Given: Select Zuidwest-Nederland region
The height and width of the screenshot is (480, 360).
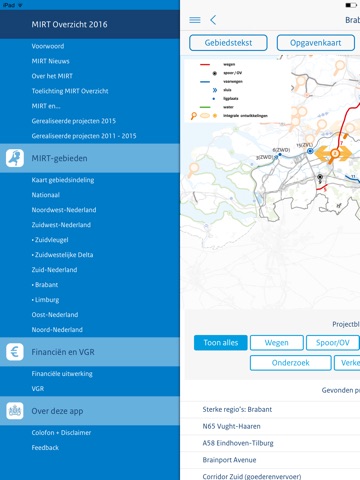Looking at the screenshot, I should tap(61, 225).
